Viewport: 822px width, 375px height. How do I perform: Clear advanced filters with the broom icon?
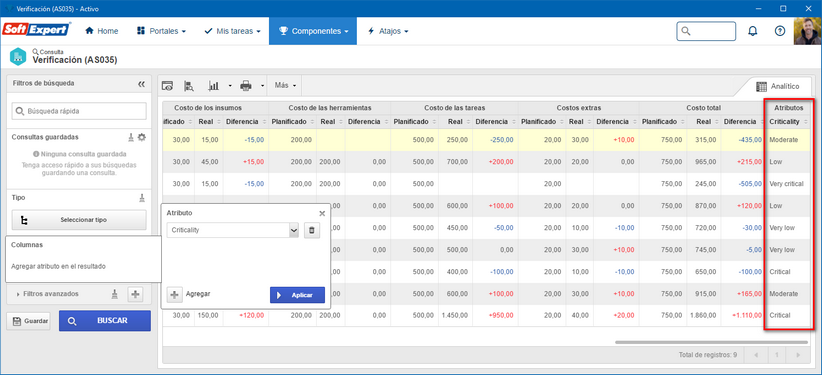pyautogui.click(x=115, y=294)
